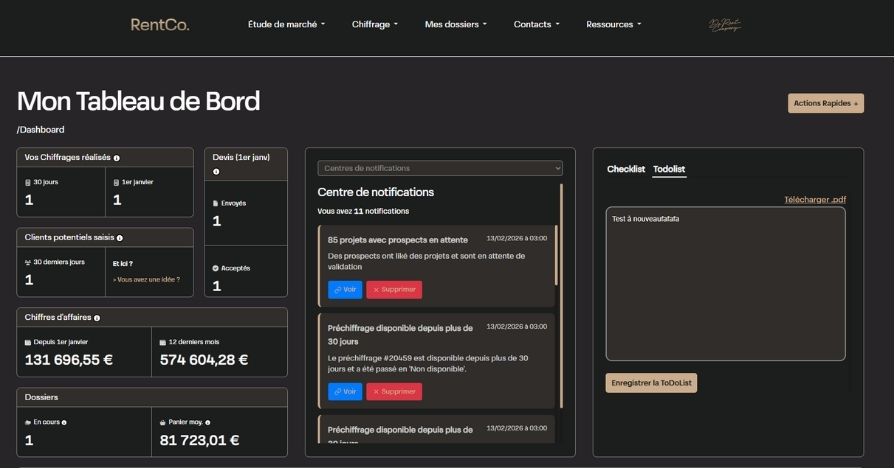Image resolution: width=895 pixels, height=469 pixels.
Task: Open the Centres de notifications select box
Action: (440, 168)
